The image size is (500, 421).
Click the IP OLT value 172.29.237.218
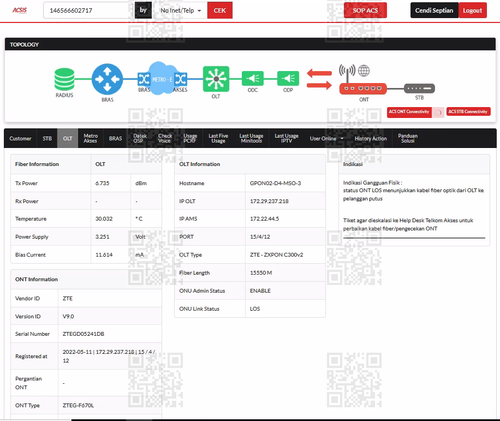tap(269, 201)
